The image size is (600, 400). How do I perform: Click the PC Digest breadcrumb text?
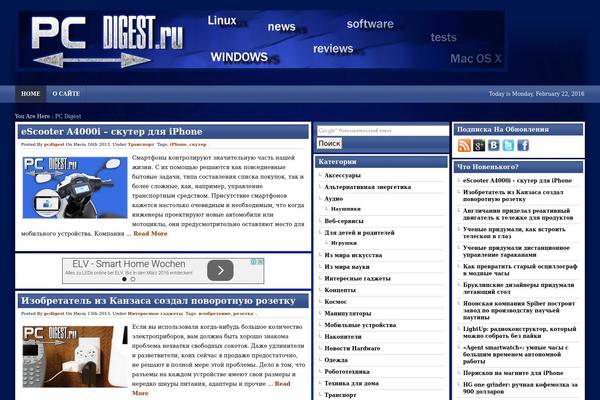(68, 116)
